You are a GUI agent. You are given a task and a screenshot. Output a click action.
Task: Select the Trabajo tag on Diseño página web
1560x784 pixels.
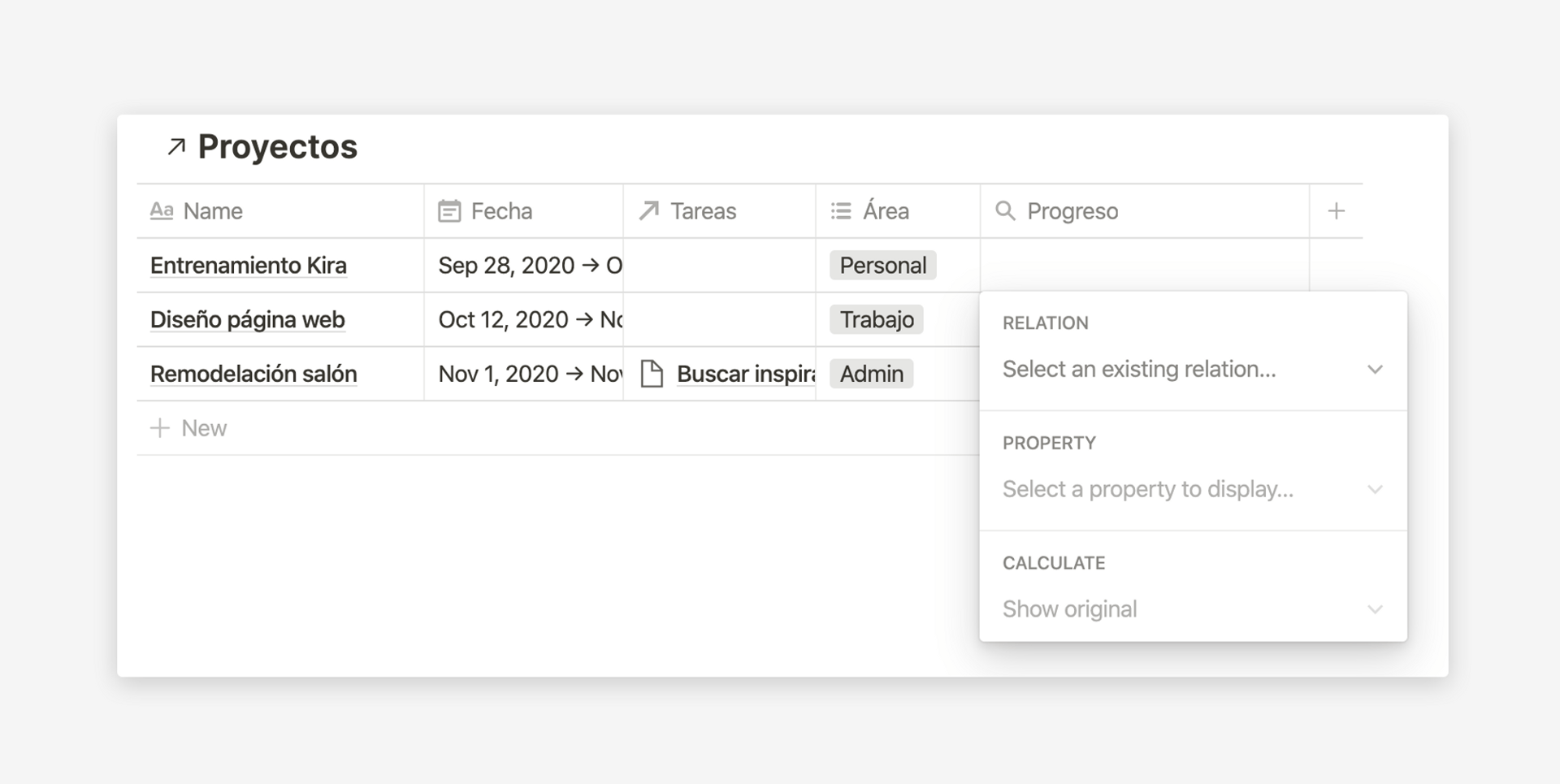[876, 319]
